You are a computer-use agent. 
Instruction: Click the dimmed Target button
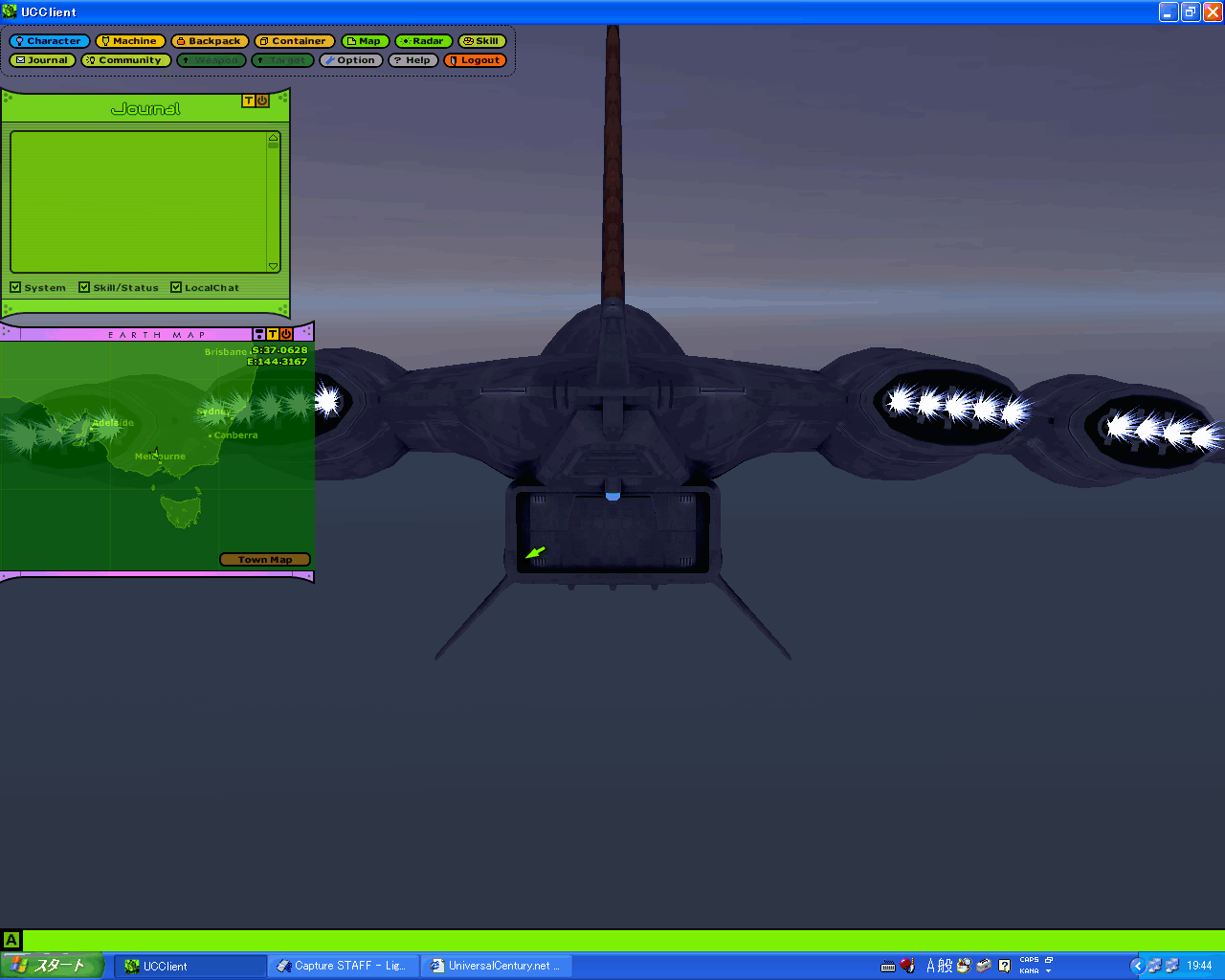coord(282,60)
